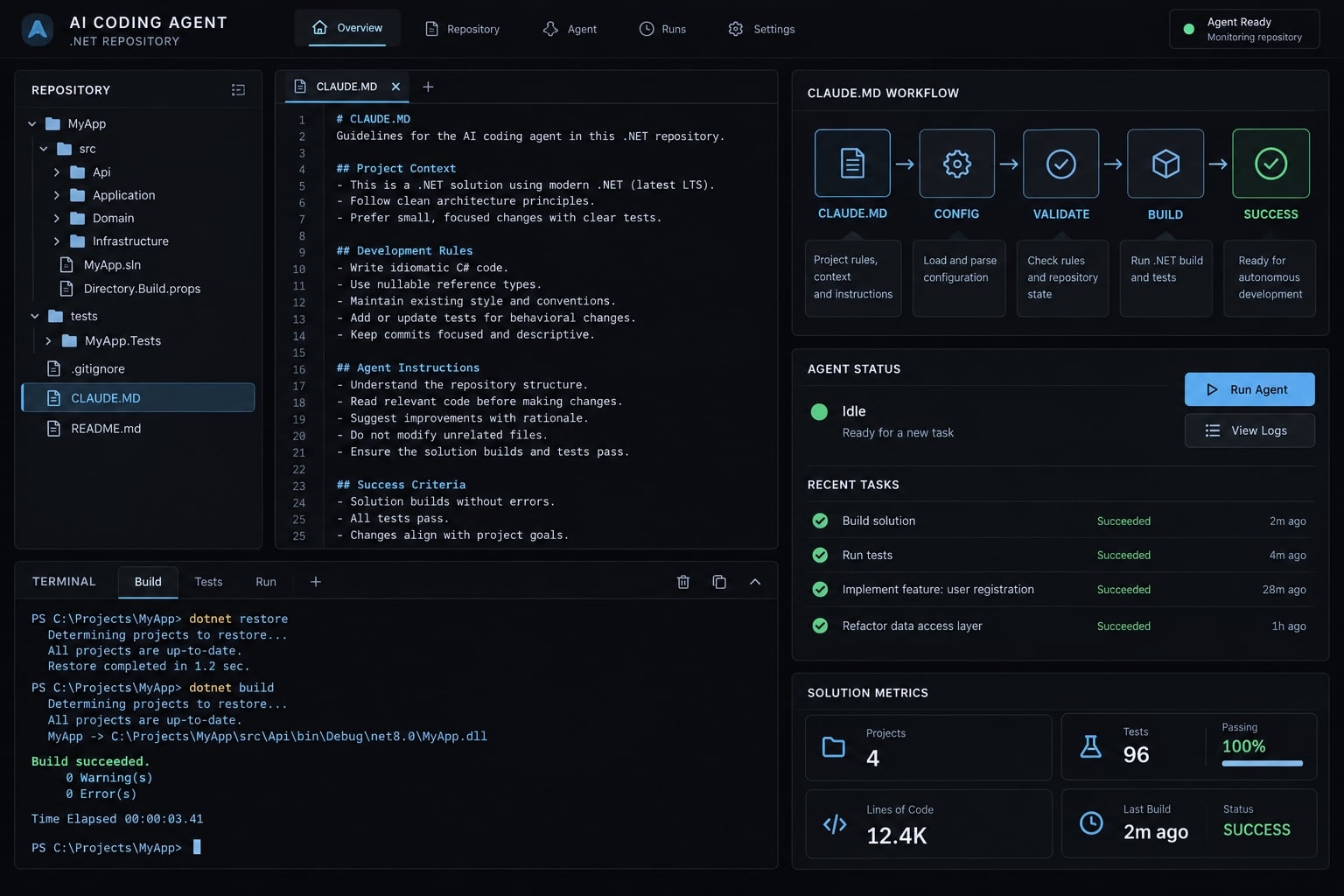Select the CONFIG workflow gear icon
This screenshot has height=896, width=1344.
pos(956,164)
